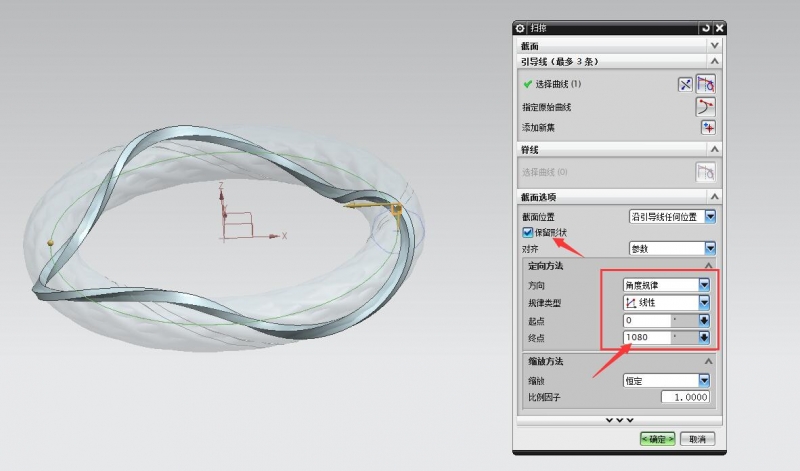Toggle the 保留形状 checkbox
The image size is (800, 471).
point(528,233)
